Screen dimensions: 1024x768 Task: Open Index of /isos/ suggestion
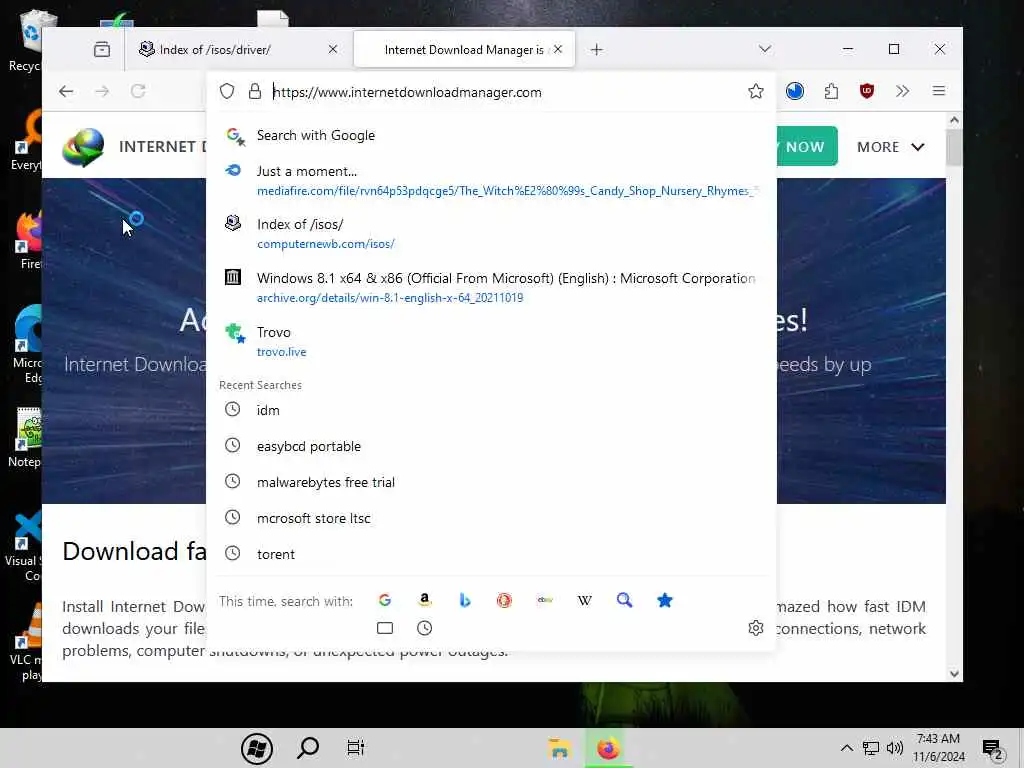[x=491, y=234]
